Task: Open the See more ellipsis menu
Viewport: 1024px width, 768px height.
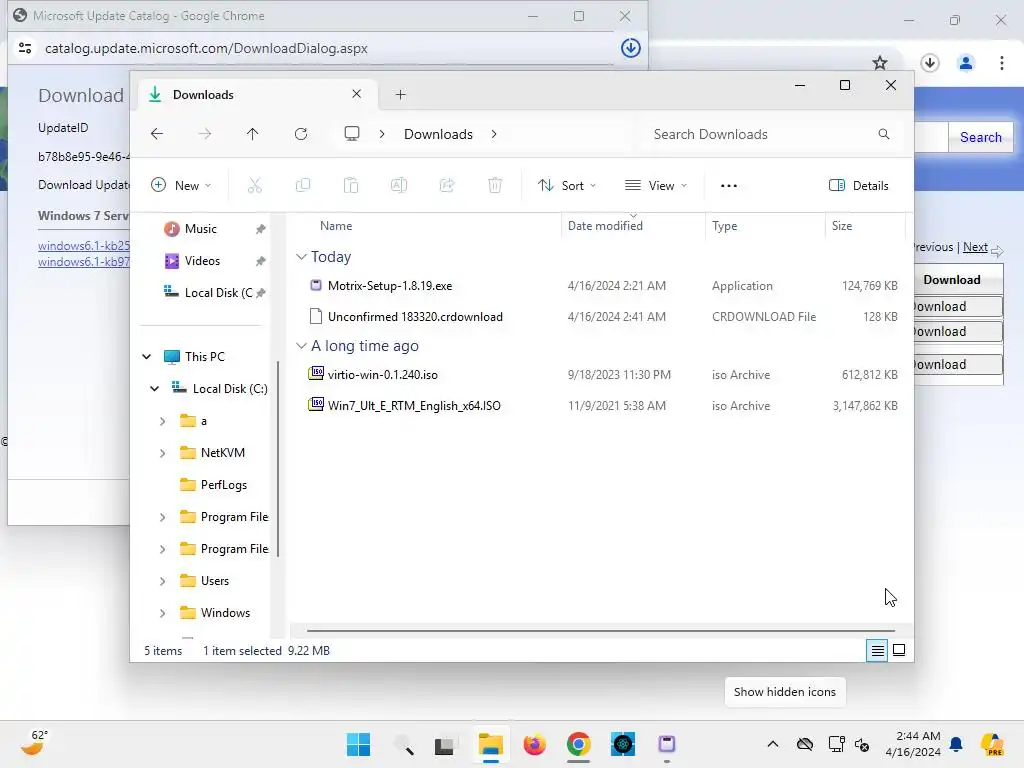Action: pyautogui.click(x=729, y=185)
